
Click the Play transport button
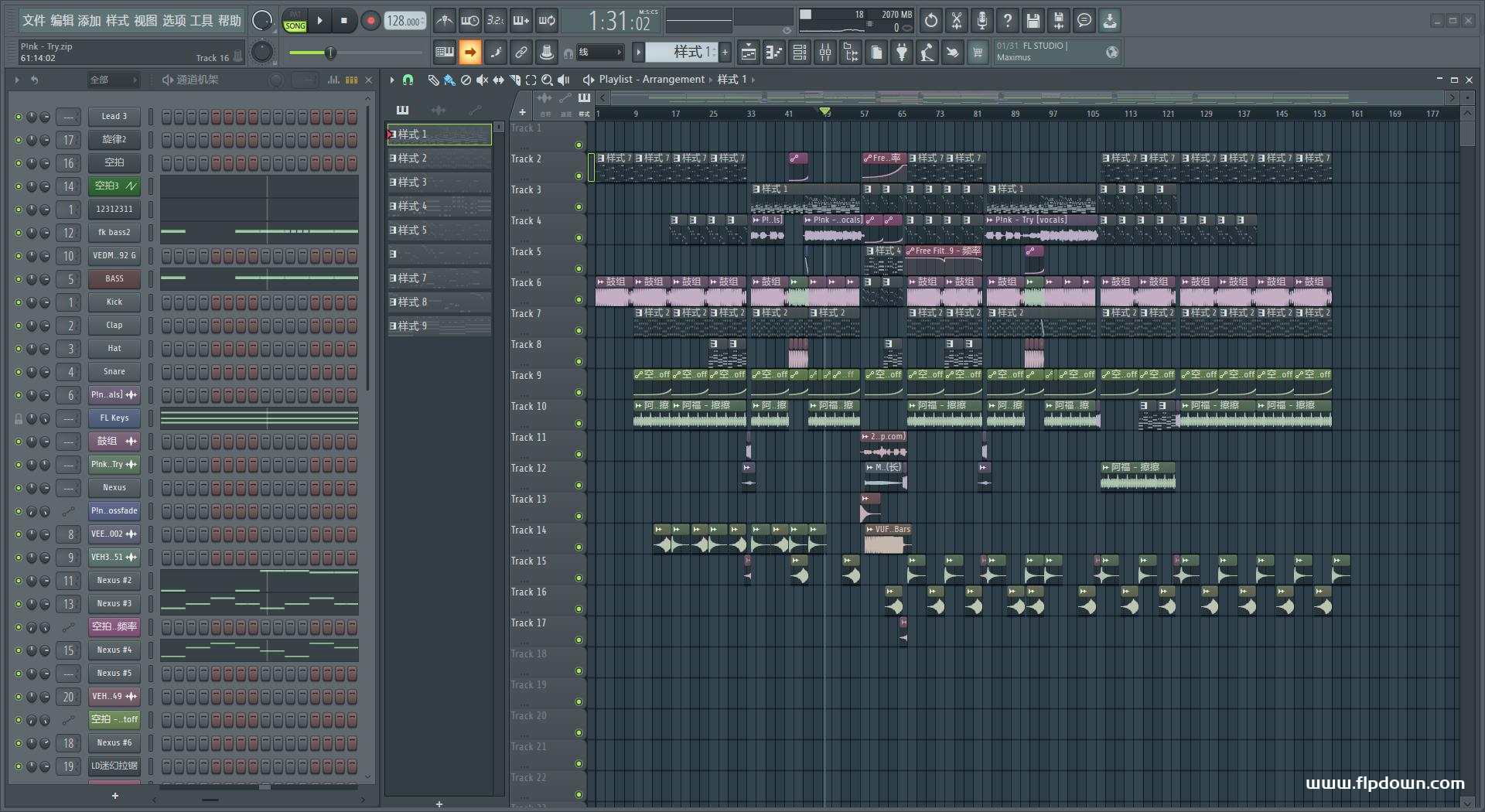click(319, 21)
